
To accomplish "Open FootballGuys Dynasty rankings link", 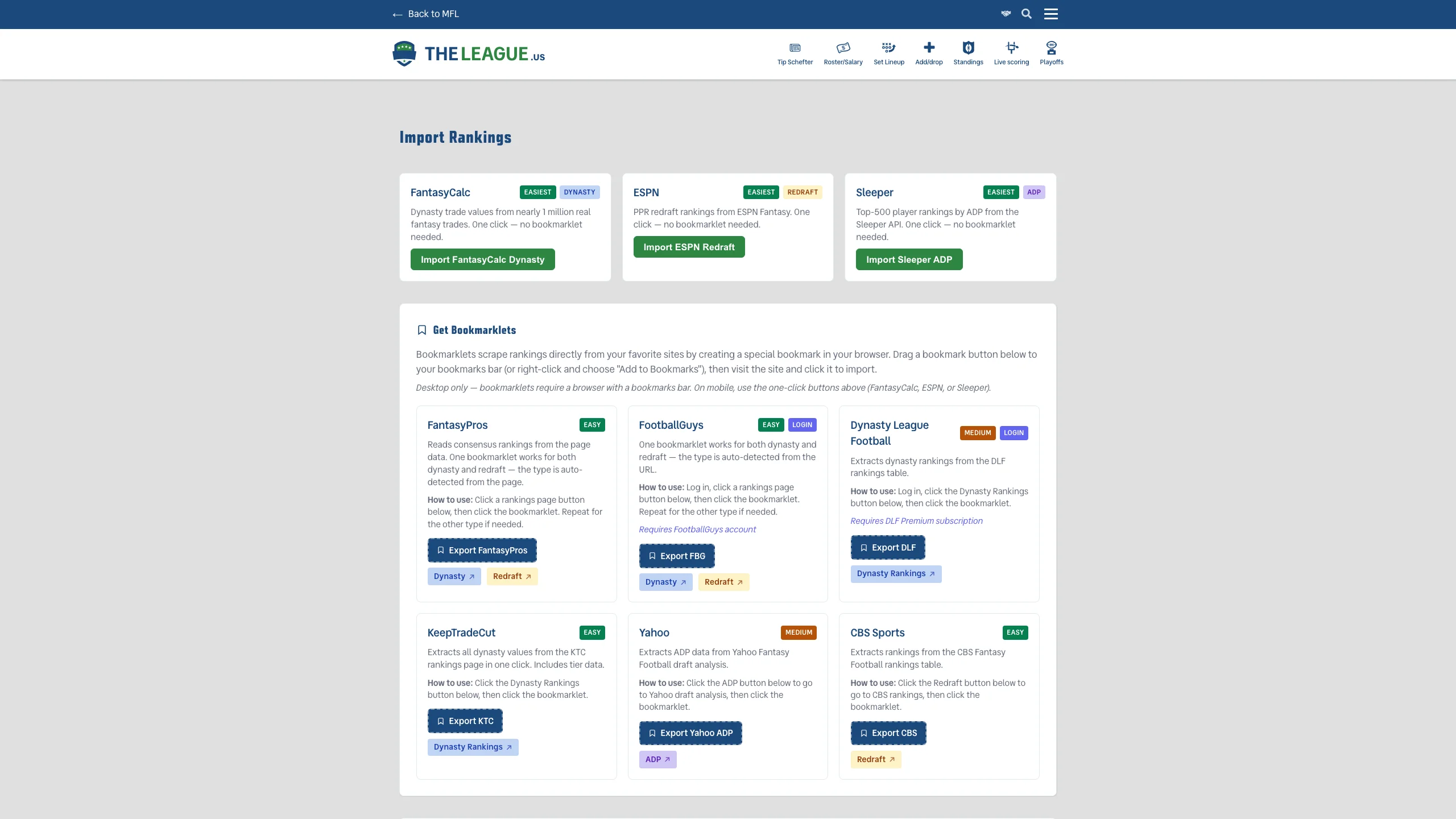I will pyautogui.click(x=665, y=582).
